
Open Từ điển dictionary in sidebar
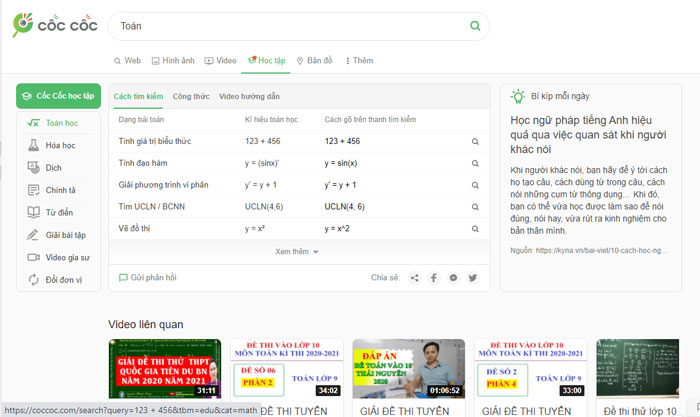coord(58,212)
